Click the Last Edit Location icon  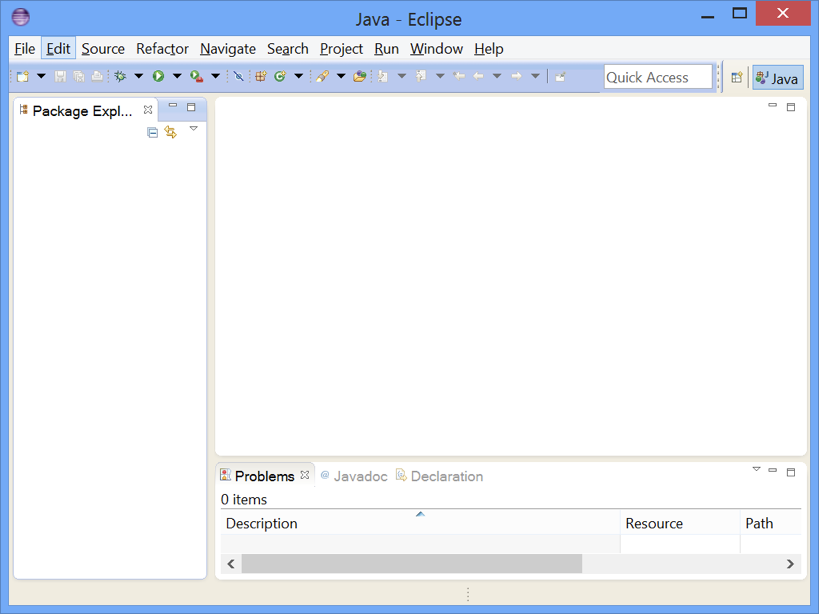(459, 77)
